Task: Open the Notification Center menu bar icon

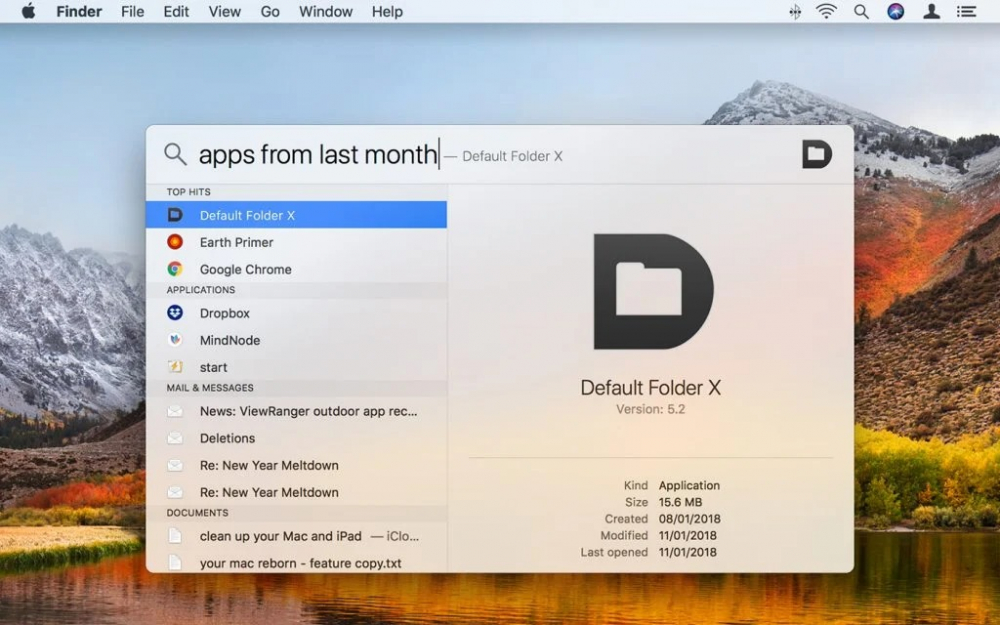Action: click(966, 12)
